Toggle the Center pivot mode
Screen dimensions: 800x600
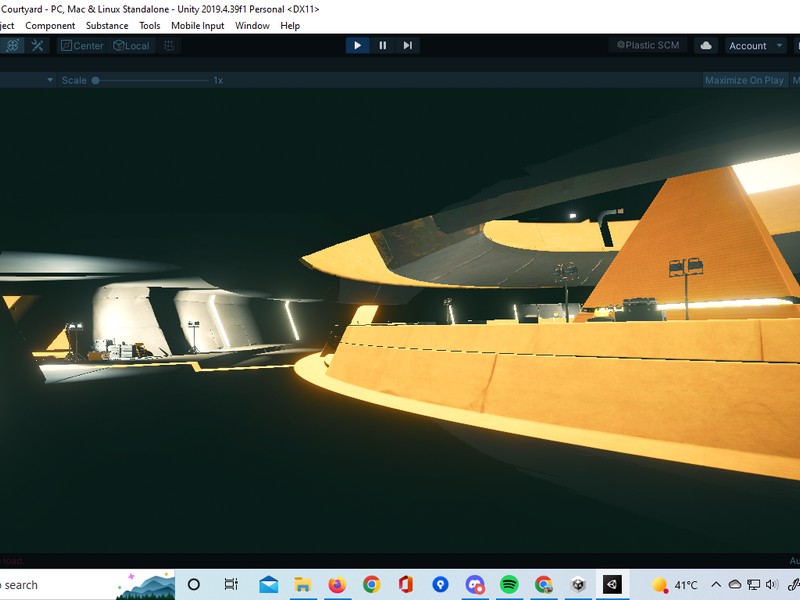[81, 45]
